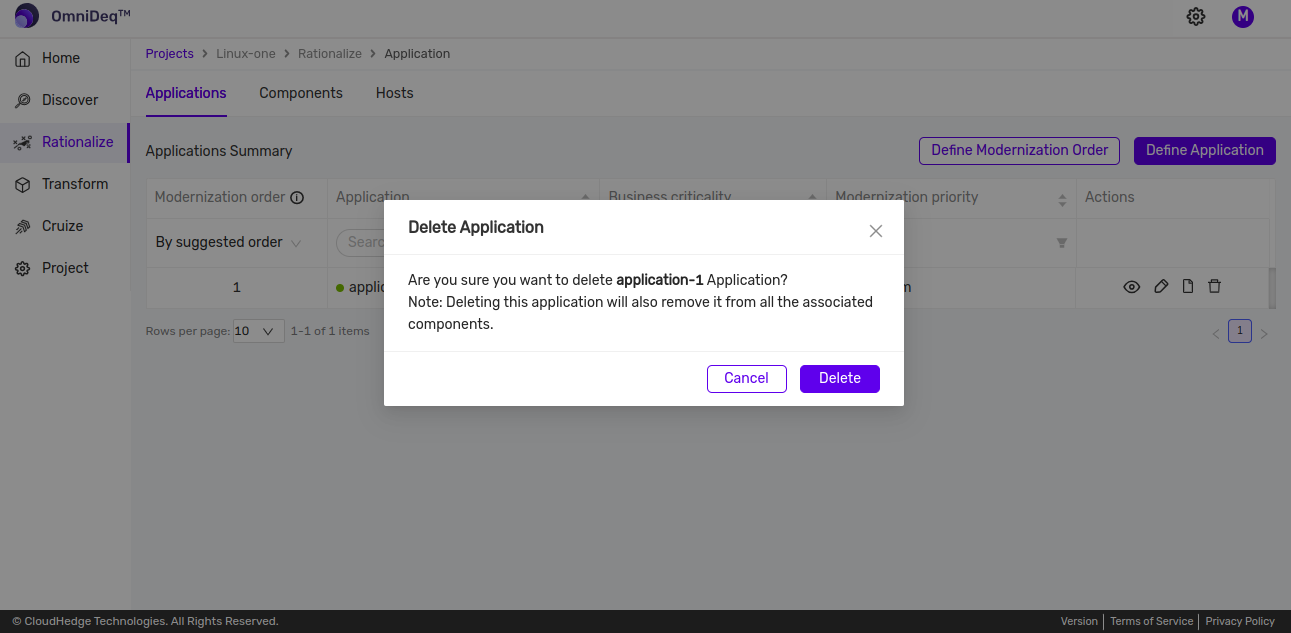Screen dimensions: 1291x633
Task: Open the Rows per page dropdown
Action: pos(258,331)
